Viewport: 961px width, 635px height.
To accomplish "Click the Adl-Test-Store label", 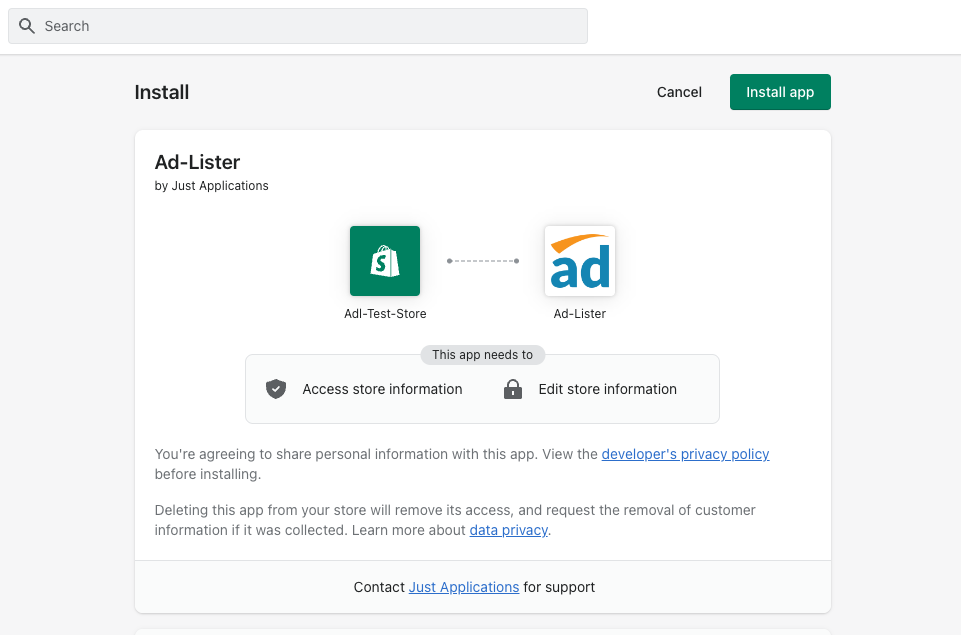I will (385, 314).
